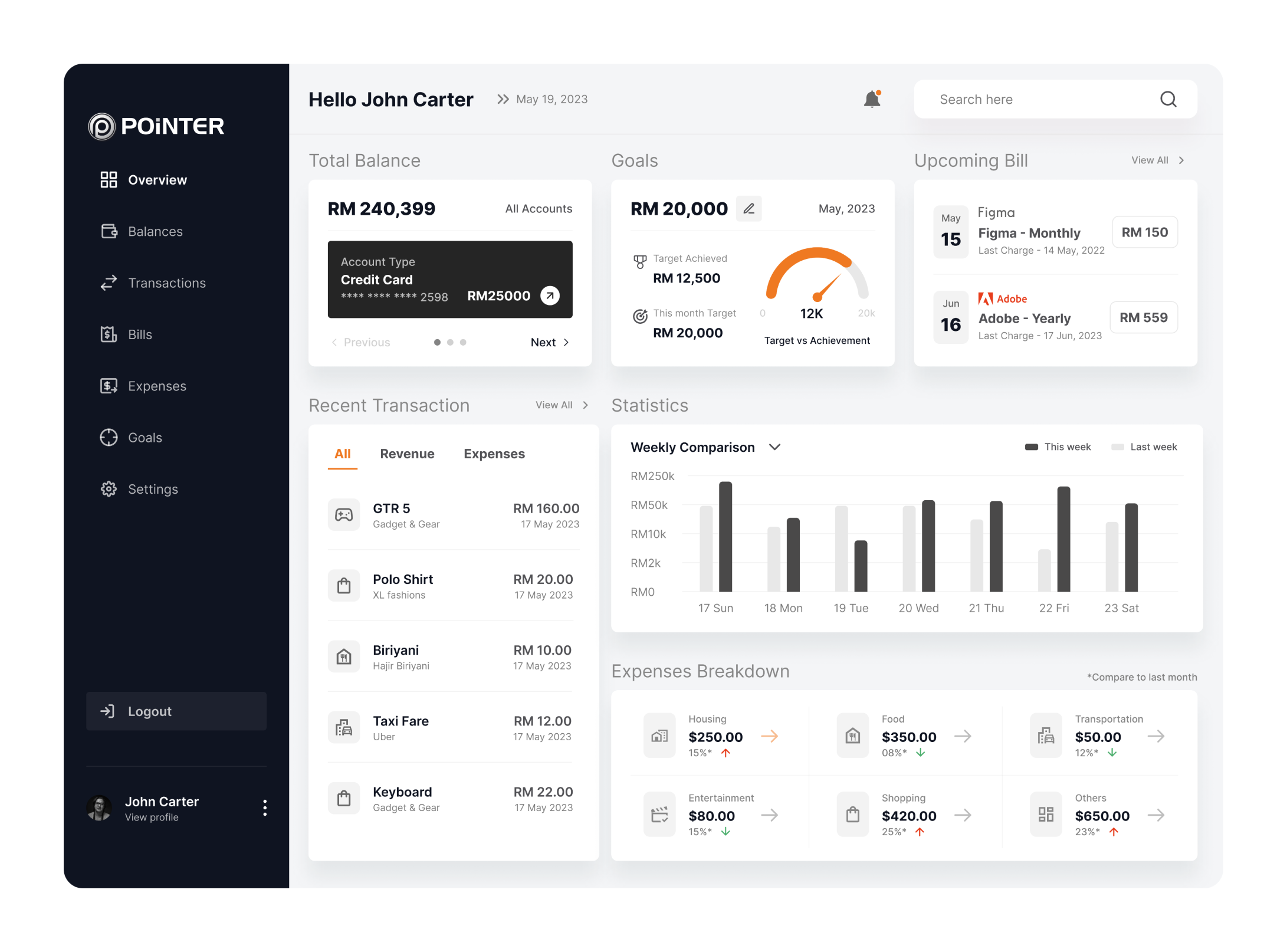Click the orange arrow next to Housing
The width and height of the screenshot is (1287, 952).
pos(769,736)
